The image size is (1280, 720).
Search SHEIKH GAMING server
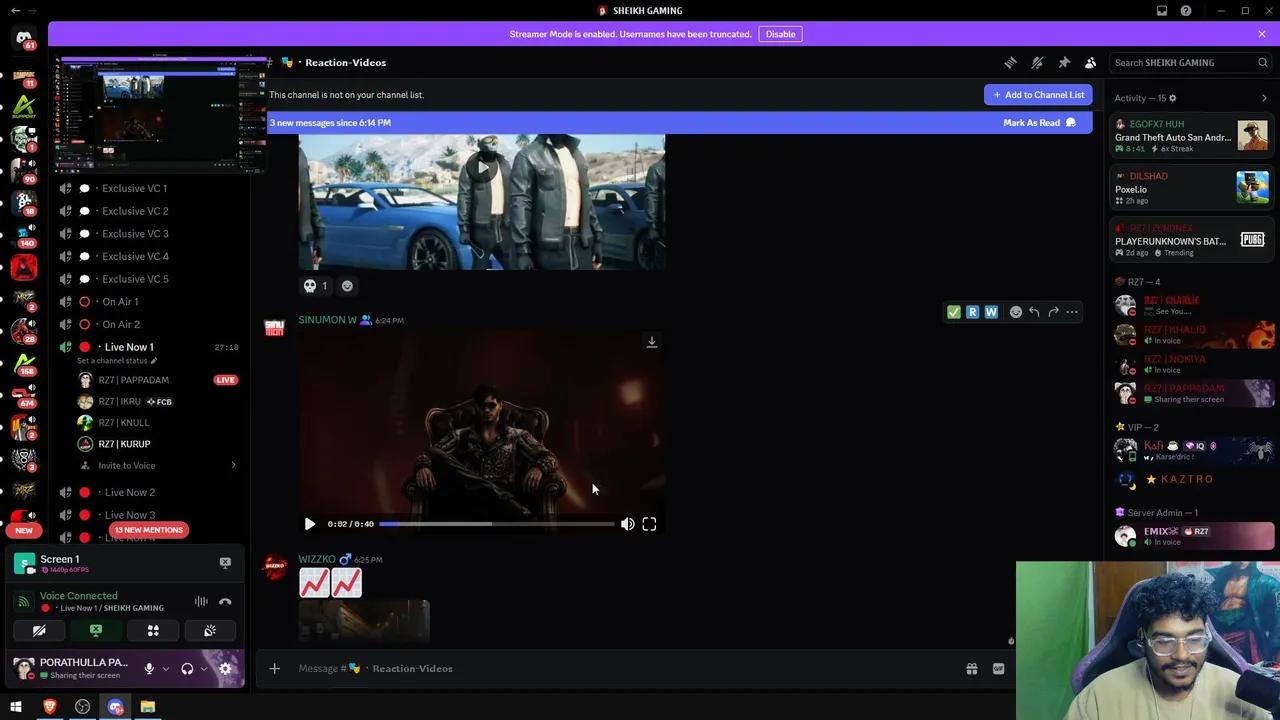pyautogui.click(x=1191, y=62)
